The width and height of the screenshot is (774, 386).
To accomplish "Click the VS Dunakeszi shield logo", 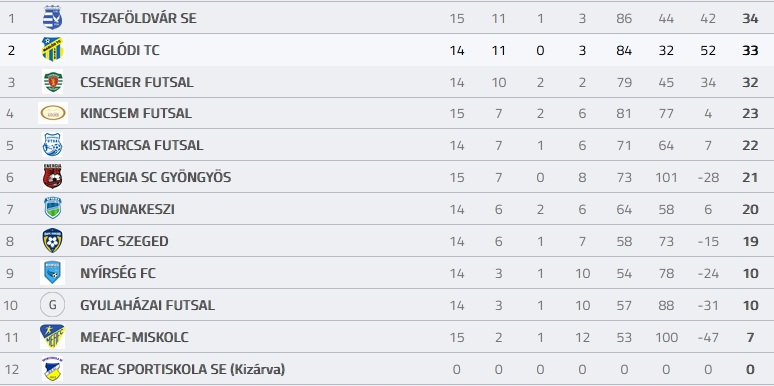I will (52, 209).
